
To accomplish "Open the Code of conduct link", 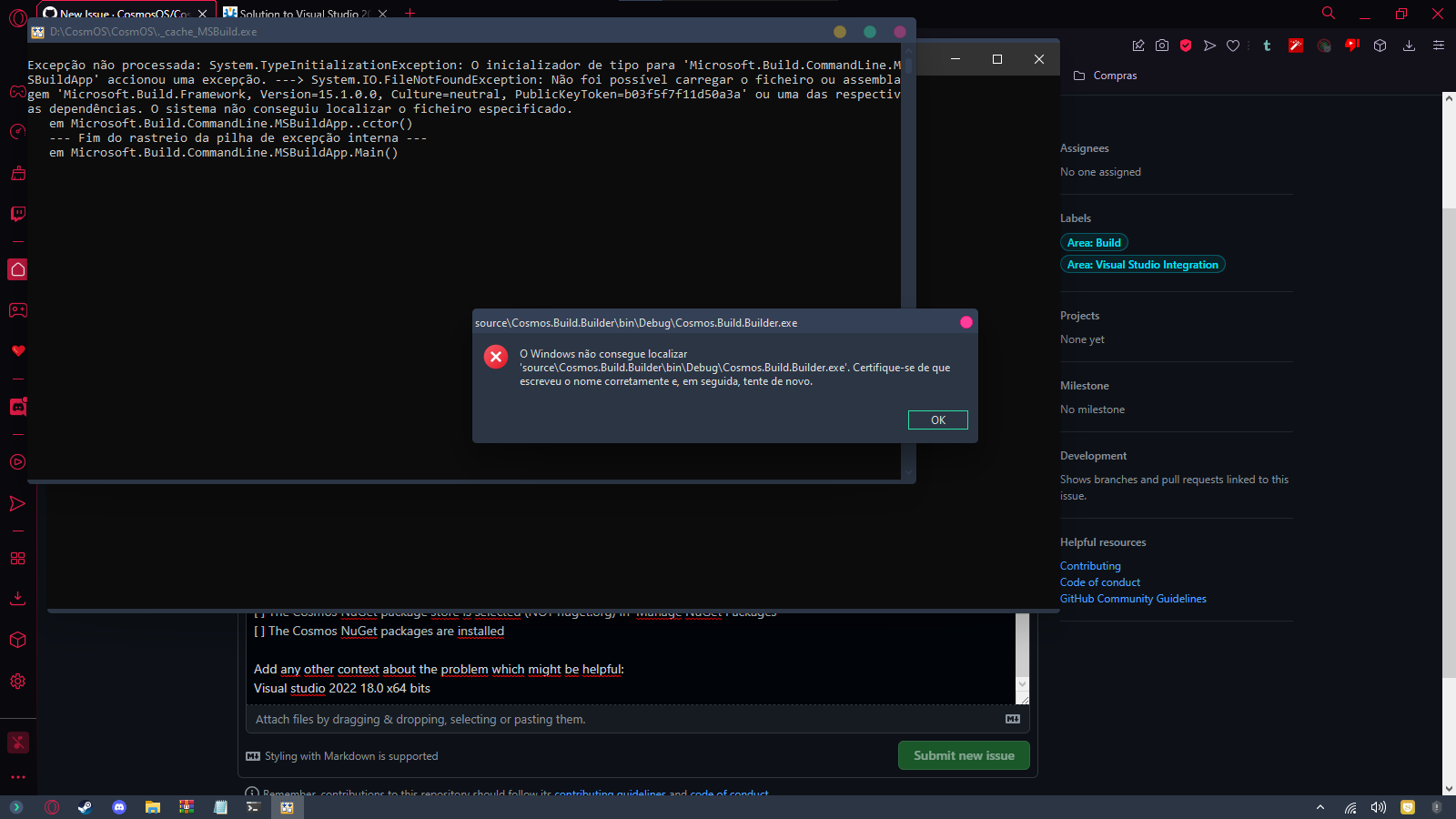I will coord(1099,581).
